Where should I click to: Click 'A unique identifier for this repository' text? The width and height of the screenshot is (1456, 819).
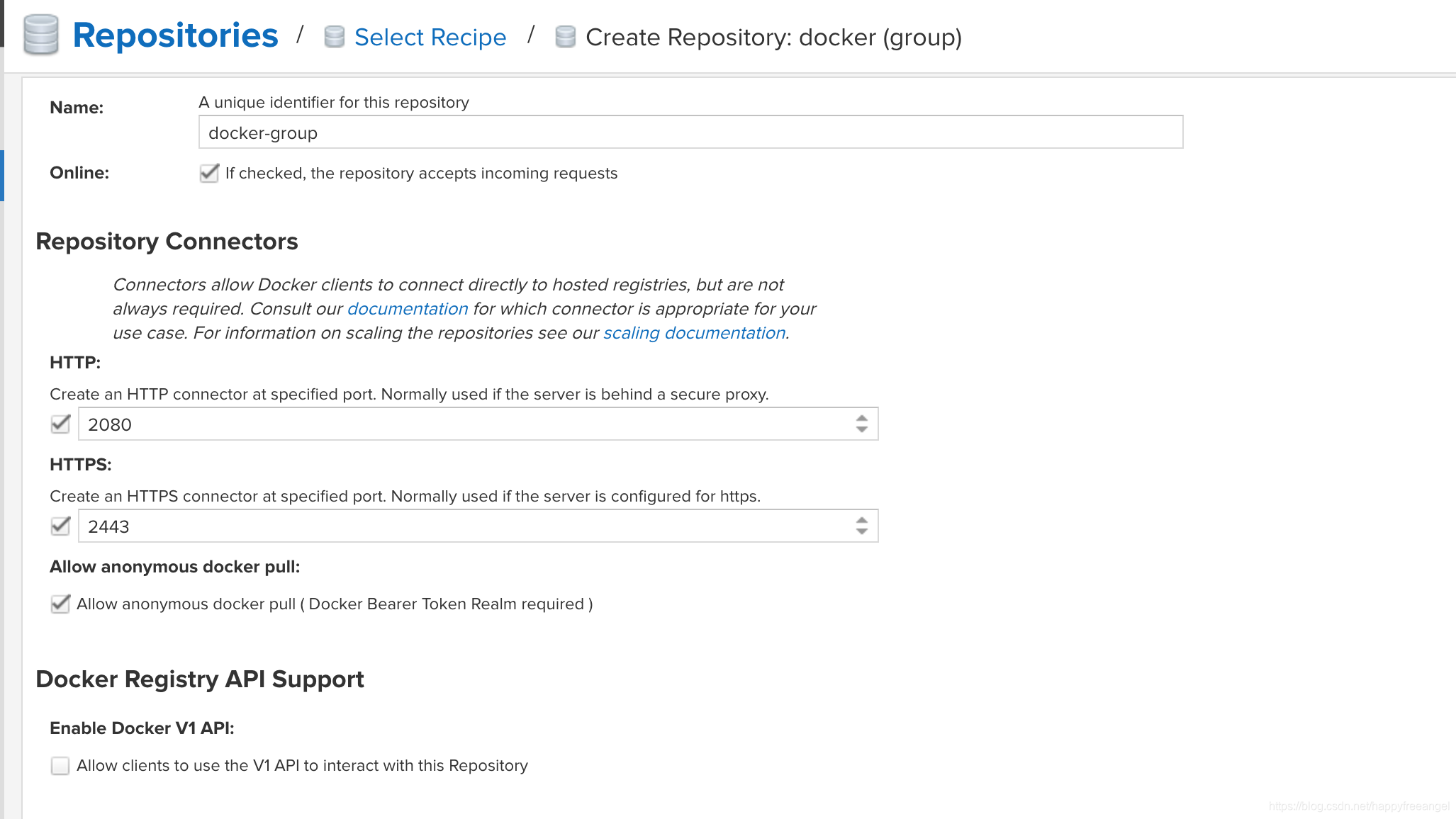click(334, 102)
